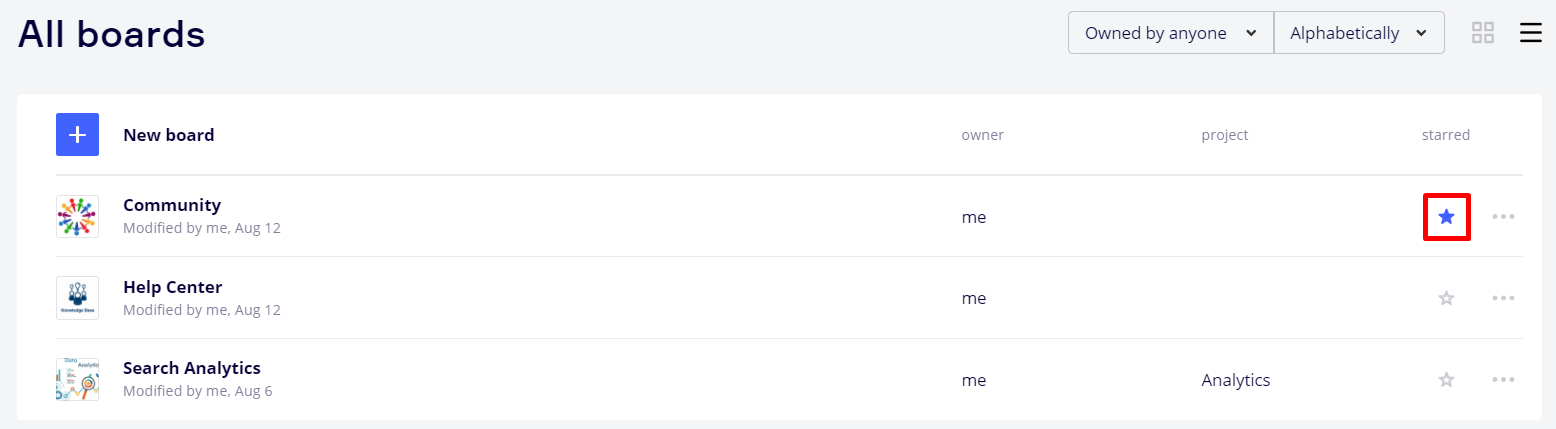This screenshot has height=429, width=1556.
Task: Switch to grid view layout
Action: [x=1482, y=33]
